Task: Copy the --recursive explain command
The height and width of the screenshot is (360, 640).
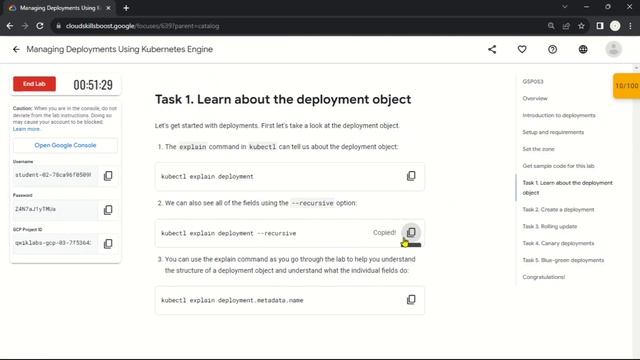Action: [x=411, y=232]
